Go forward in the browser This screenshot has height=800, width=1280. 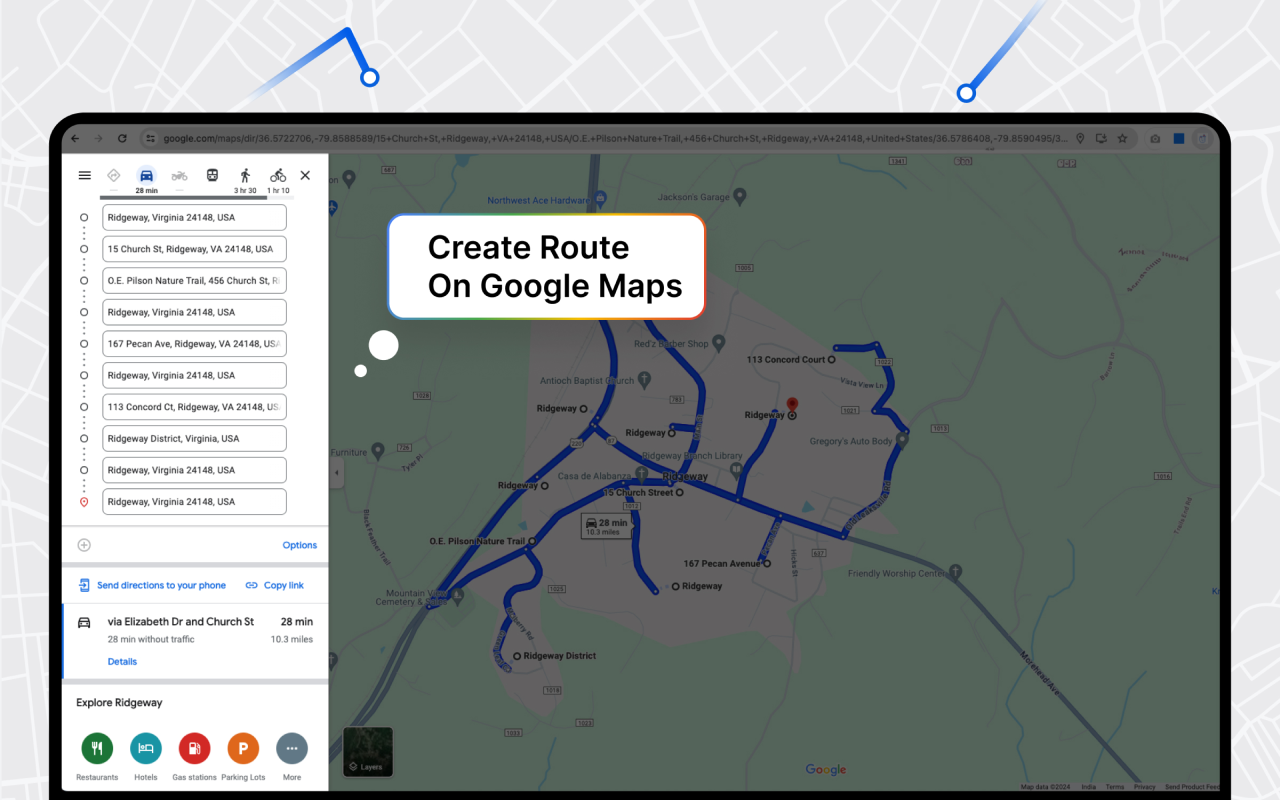pos(97,138)
